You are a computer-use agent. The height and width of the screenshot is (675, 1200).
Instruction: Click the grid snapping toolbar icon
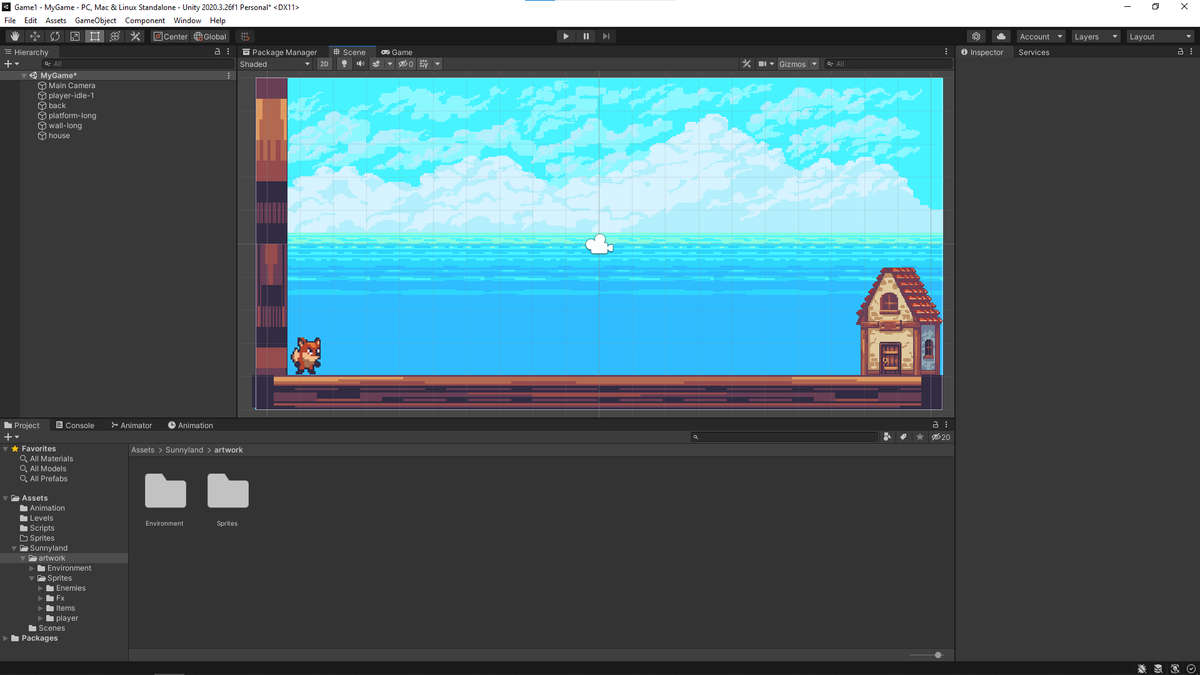pos(245,36)
